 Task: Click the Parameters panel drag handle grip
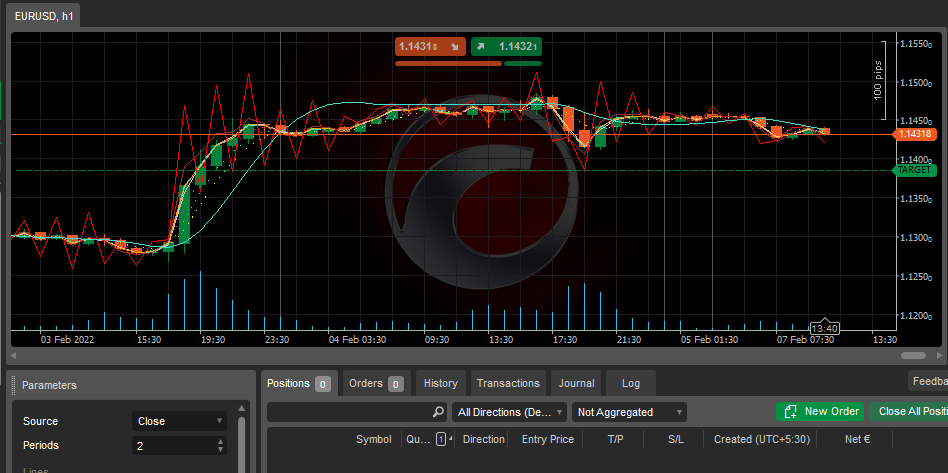[14, 385]
